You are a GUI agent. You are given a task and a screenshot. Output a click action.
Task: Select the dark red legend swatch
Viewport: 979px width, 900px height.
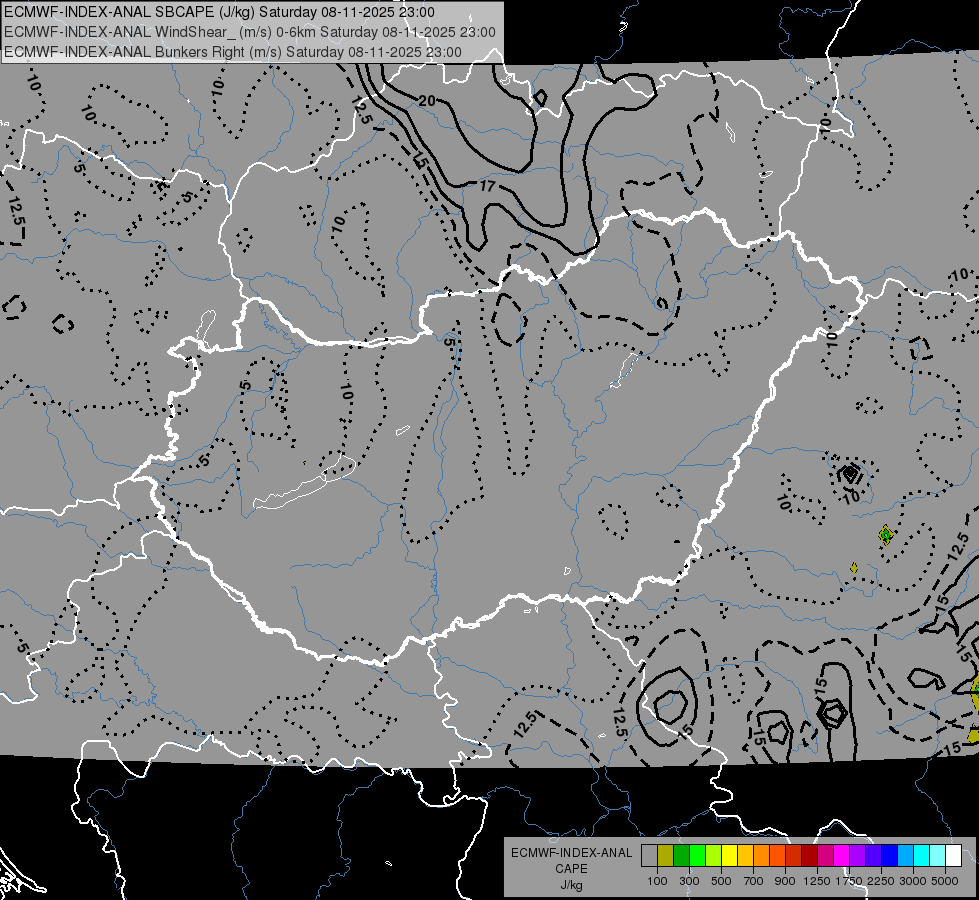[x=810, y=855]
